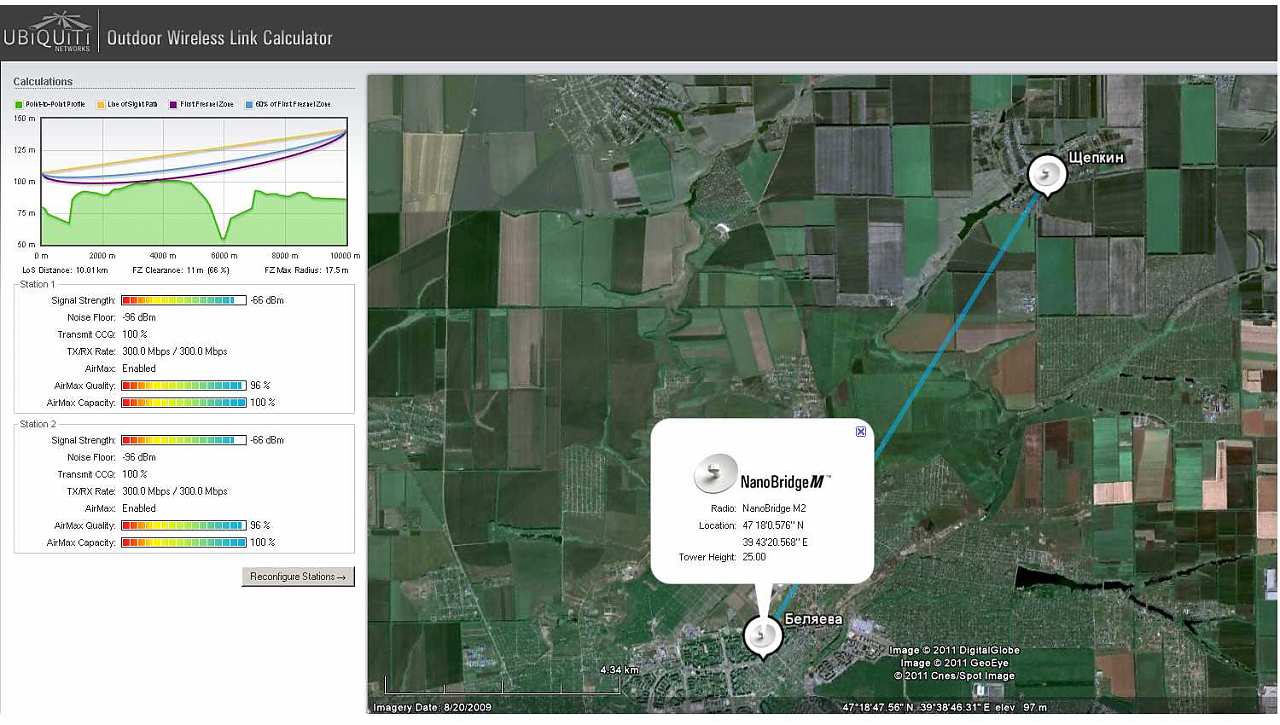This screenshot has width=1280, height=725.
Task: Click yellow Line of Sight Path legend swatch
Action: pos(100,104)
